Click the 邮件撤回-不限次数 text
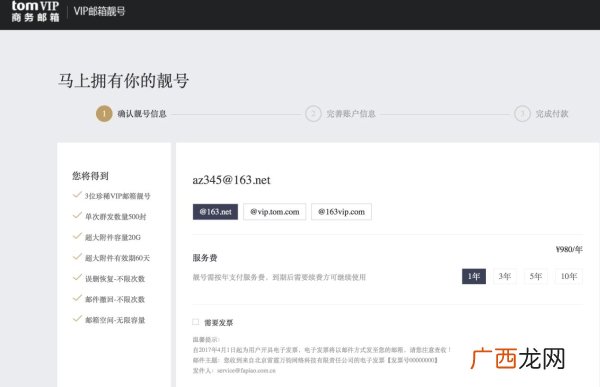Screen dimensions: 600x387 (115, 299)
